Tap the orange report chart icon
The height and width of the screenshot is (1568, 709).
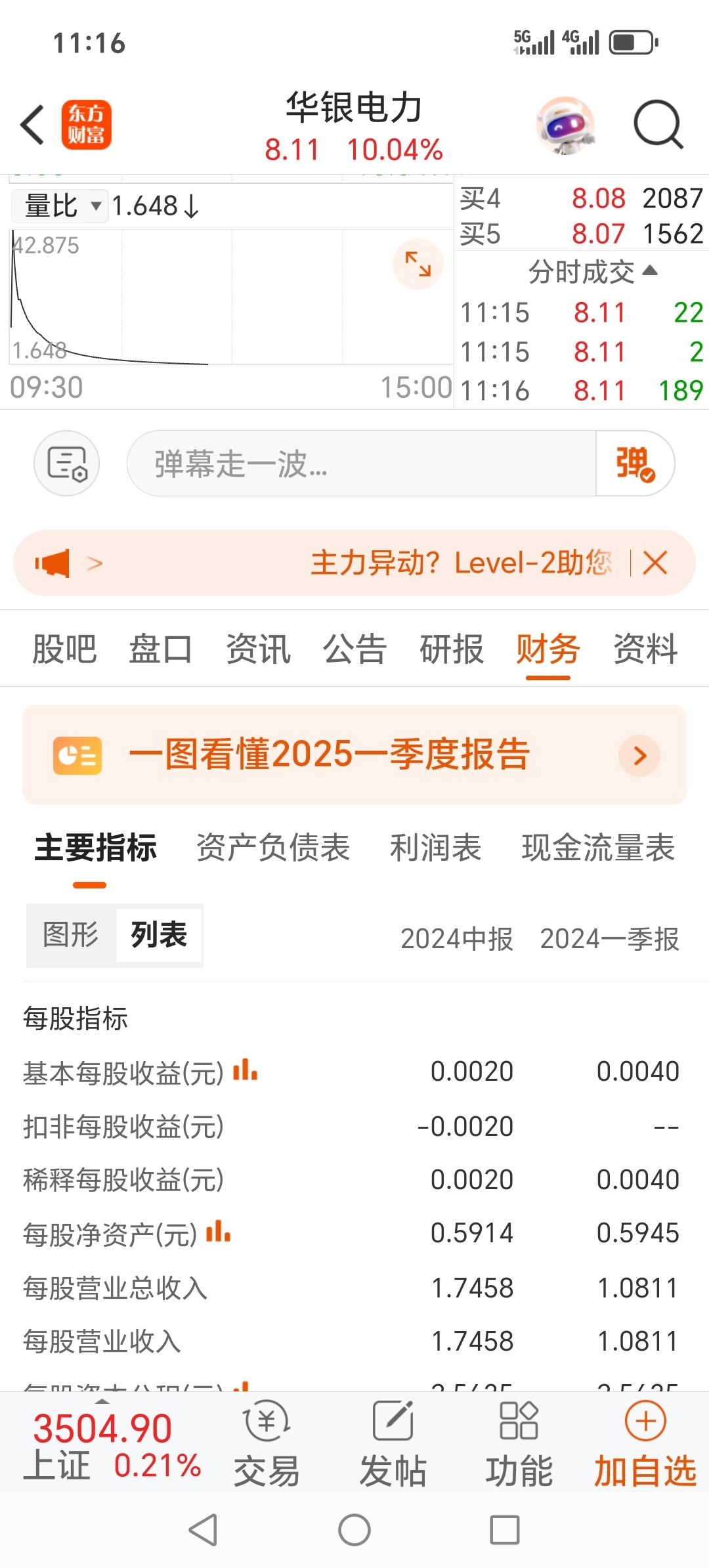[x=77, y=755]
